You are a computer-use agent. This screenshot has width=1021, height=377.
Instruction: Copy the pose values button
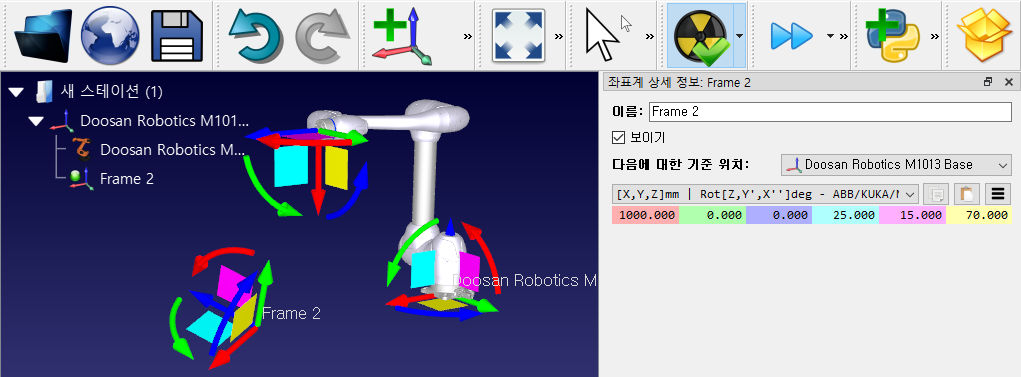[936, 194]
